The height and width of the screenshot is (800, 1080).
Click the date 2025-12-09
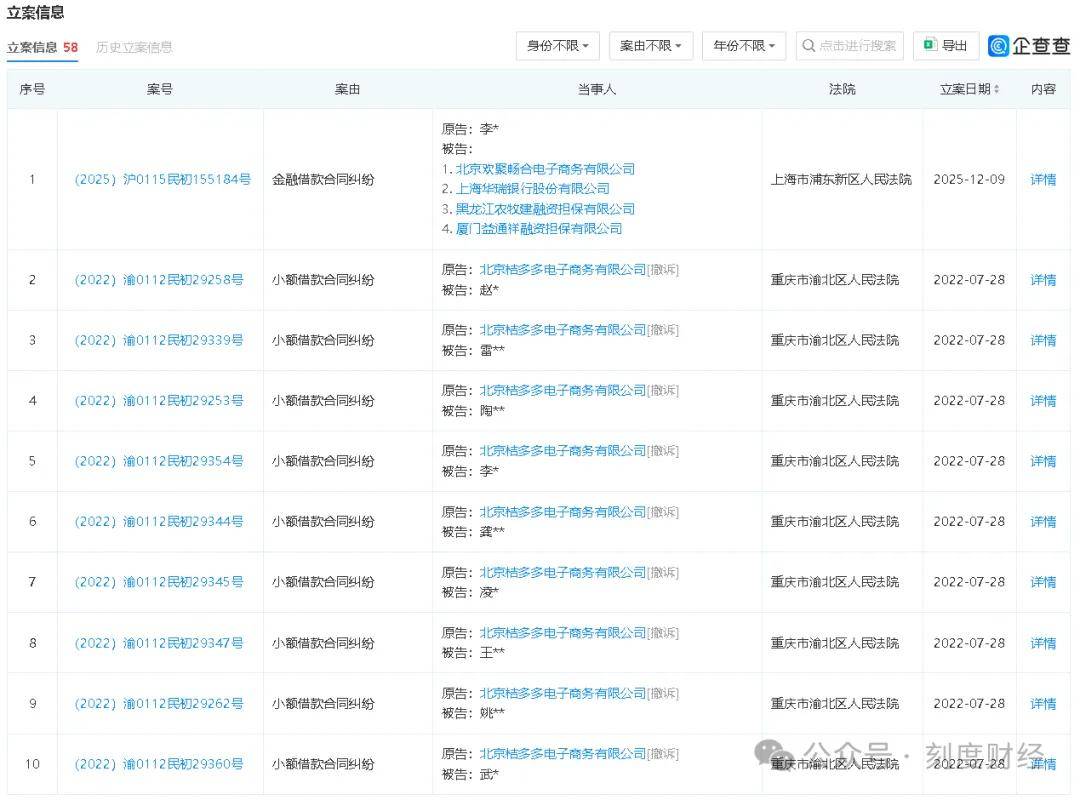[x=968, y=179]
